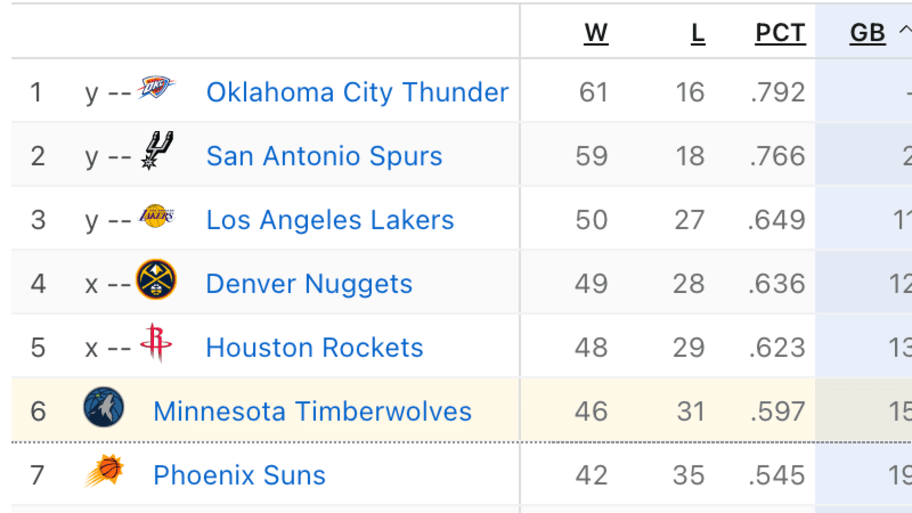The width and height of the screenshot is (912, 513).
Task: Toggle the GB sort direction arrow
Action: 903,31
